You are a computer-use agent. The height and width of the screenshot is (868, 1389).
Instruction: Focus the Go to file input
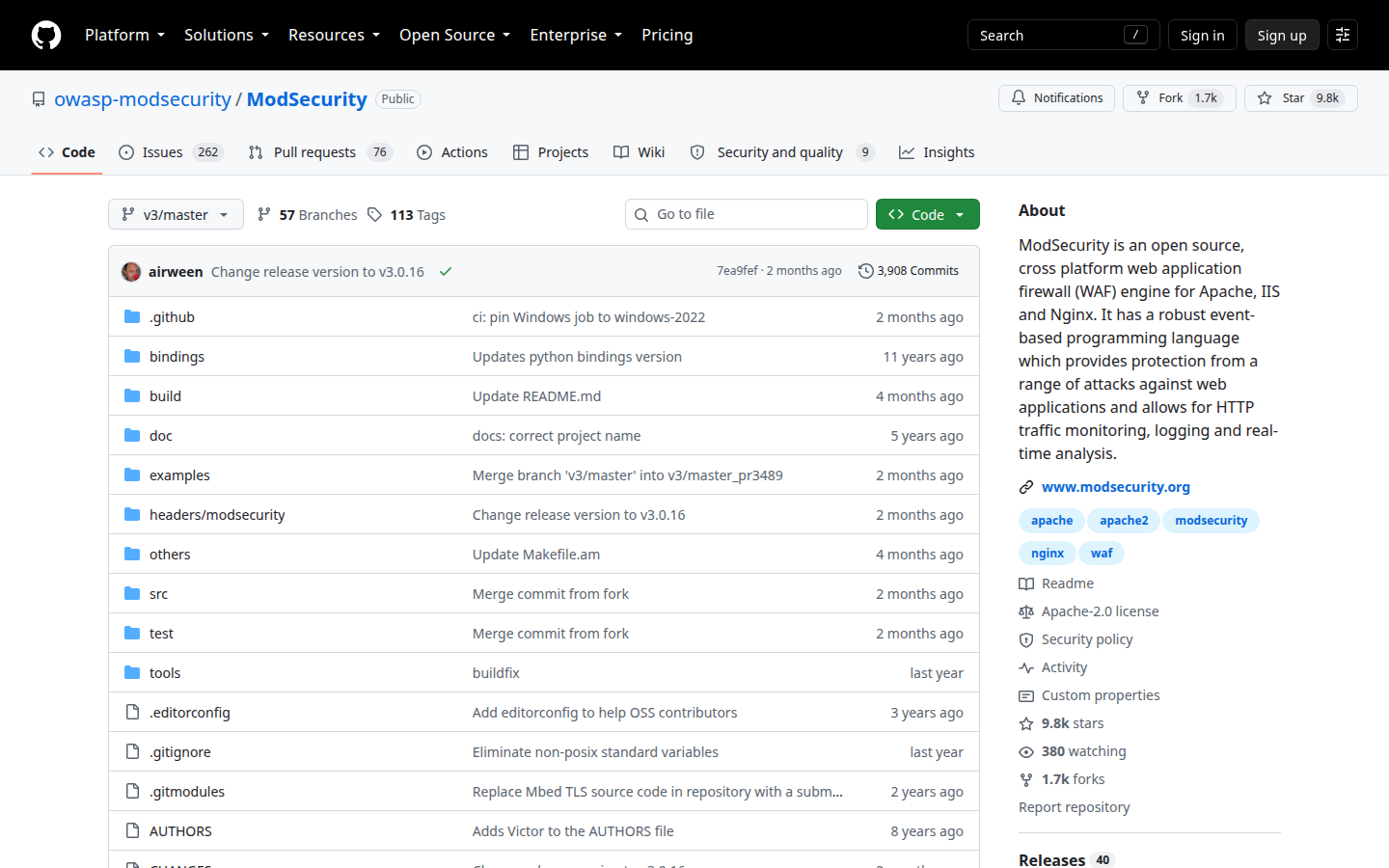747,214
